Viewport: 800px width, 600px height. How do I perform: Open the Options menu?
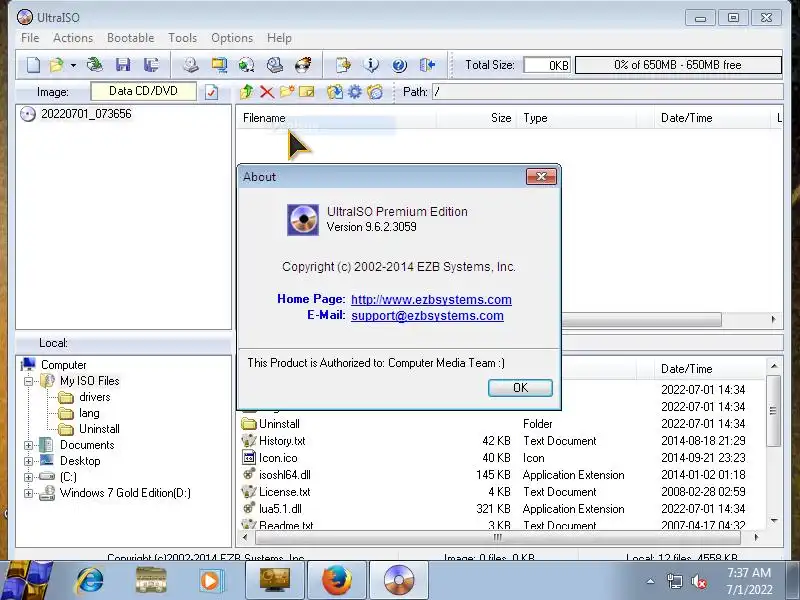click(x=232, y=38)
